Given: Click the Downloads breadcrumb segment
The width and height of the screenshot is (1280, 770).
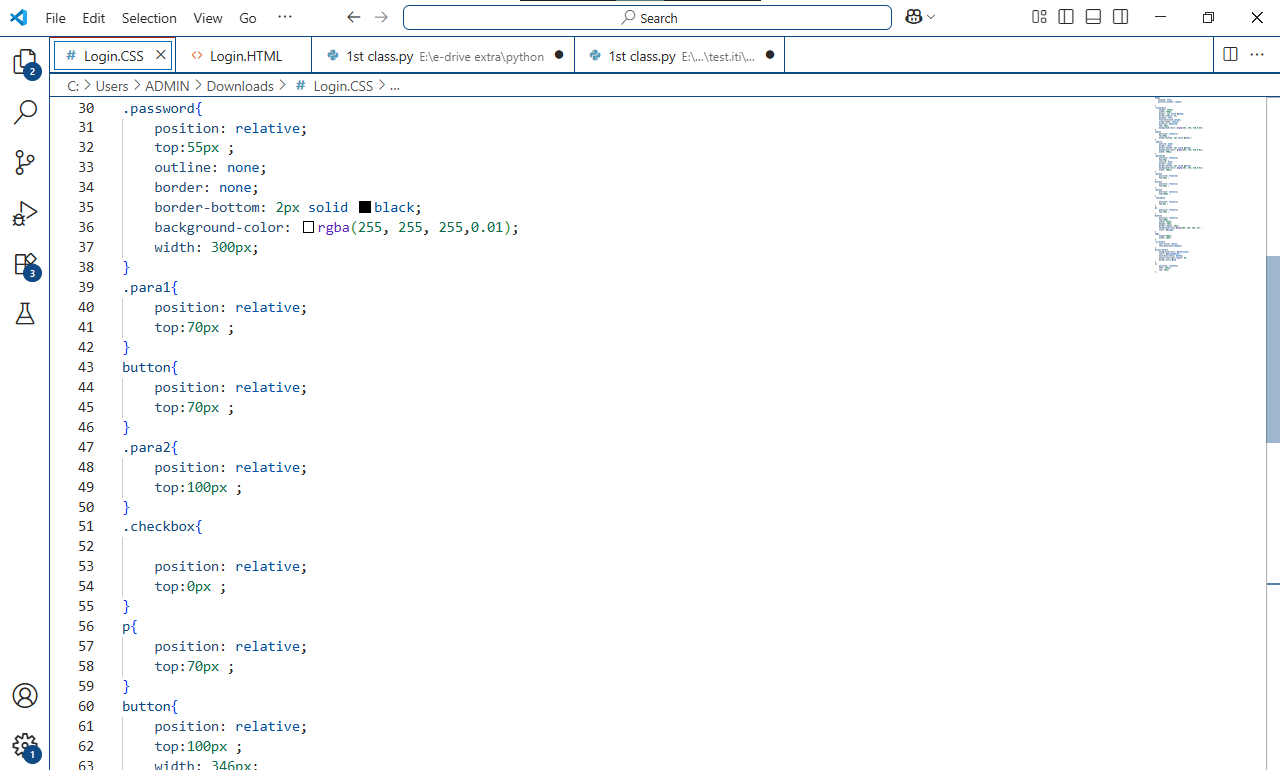Looking at the screenshot, I should coord(240,86).
